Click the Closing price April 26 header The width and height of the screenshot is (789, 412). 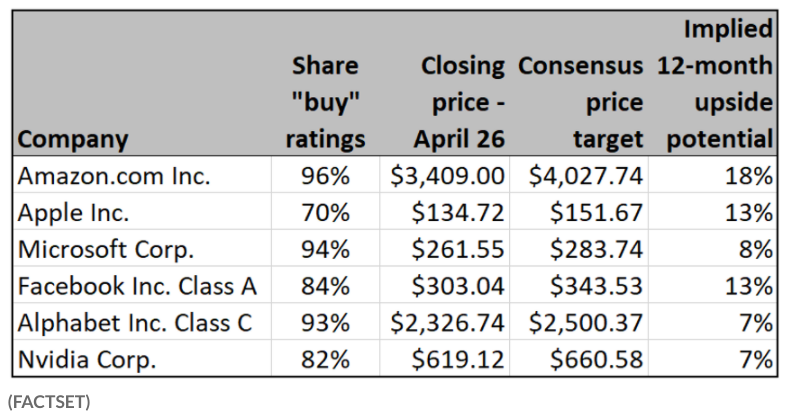click(x=458, y=102)
